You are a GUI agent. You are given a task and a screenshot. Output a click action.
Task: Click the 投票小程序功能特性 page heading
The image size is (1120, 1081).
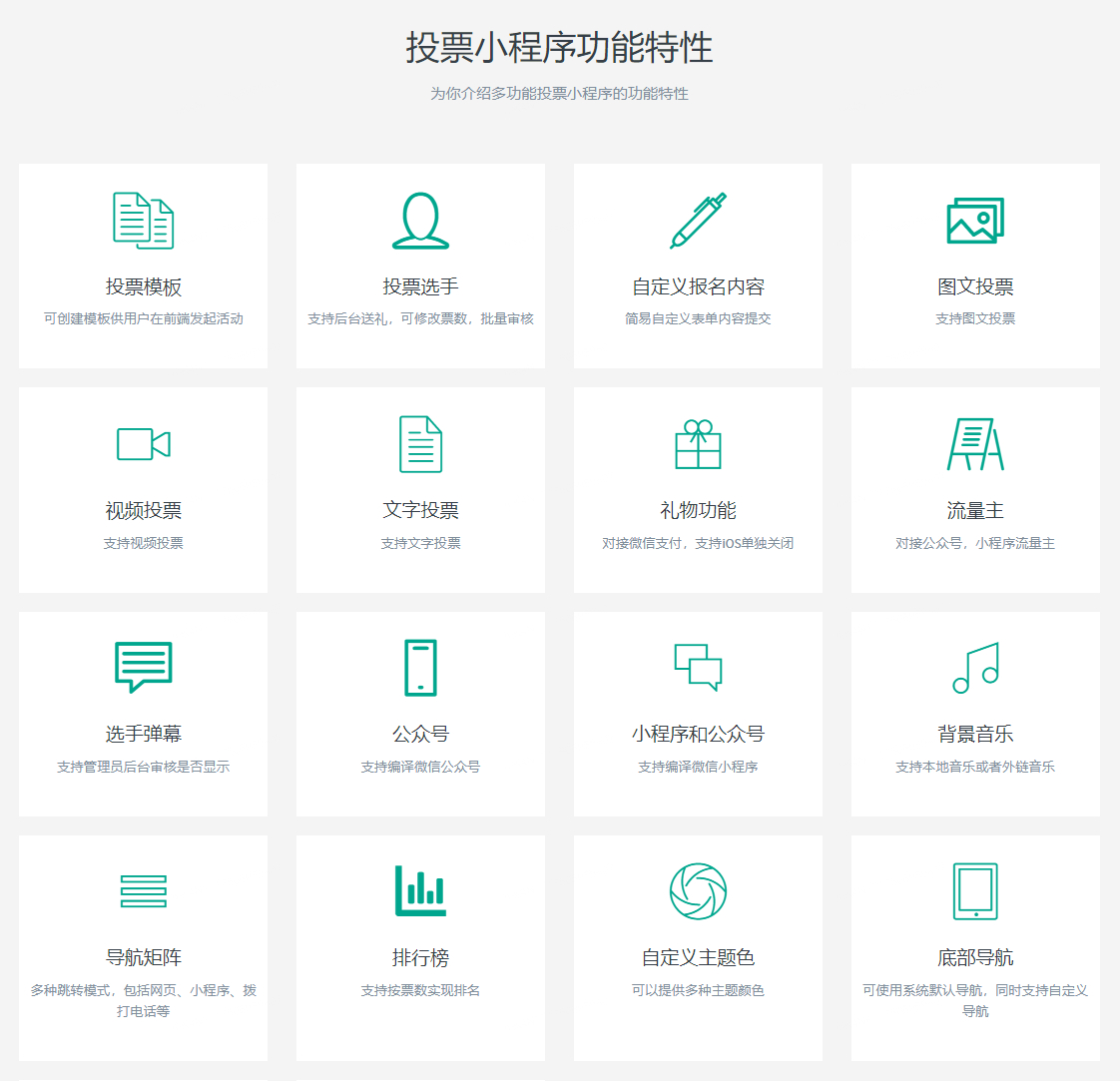click(x=559, y=48)
